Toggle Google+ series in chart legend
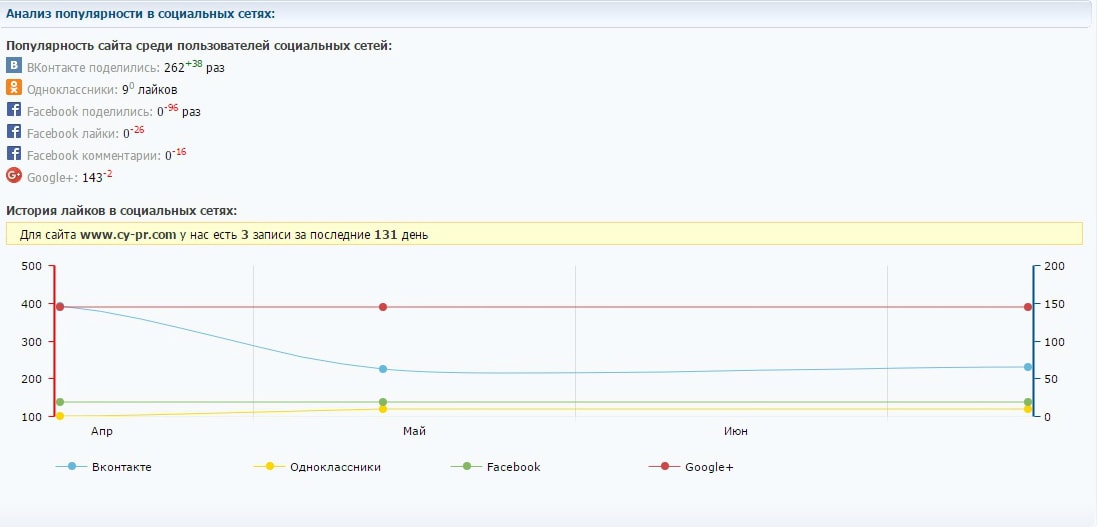 point(691,467)
